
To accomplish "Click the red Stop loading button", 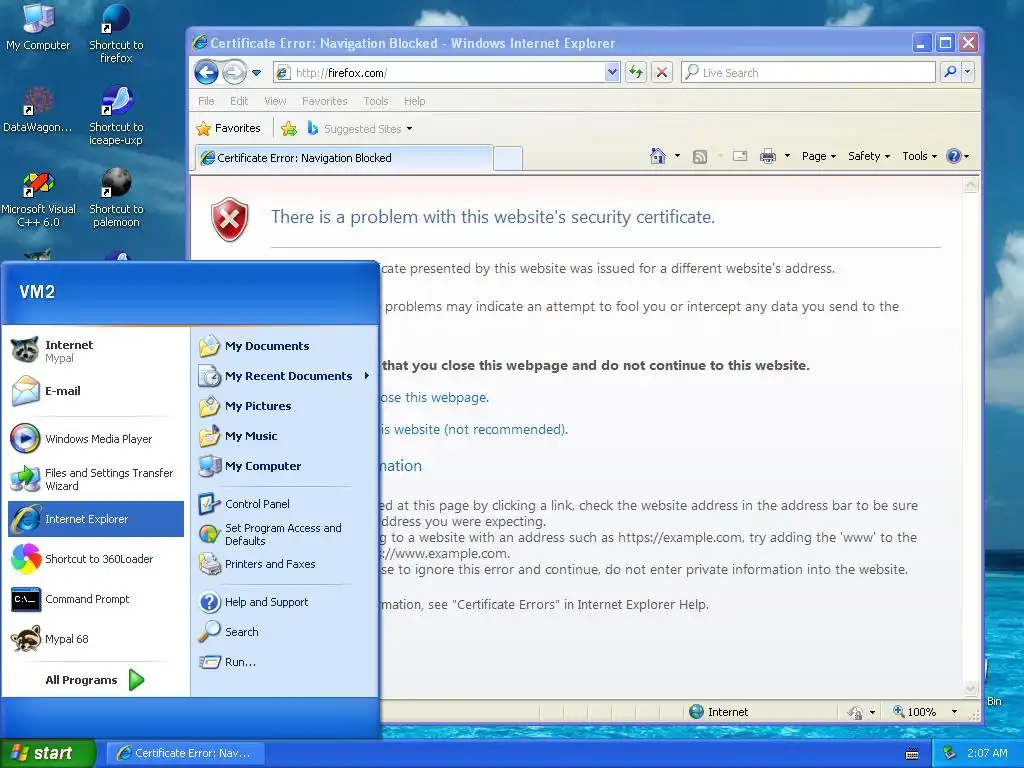I will [662, 72].
